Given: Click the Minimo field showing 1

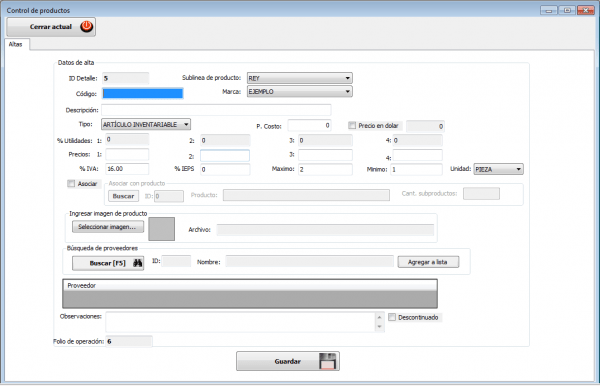Looking at the screenshot, I should tap(416, 169).
